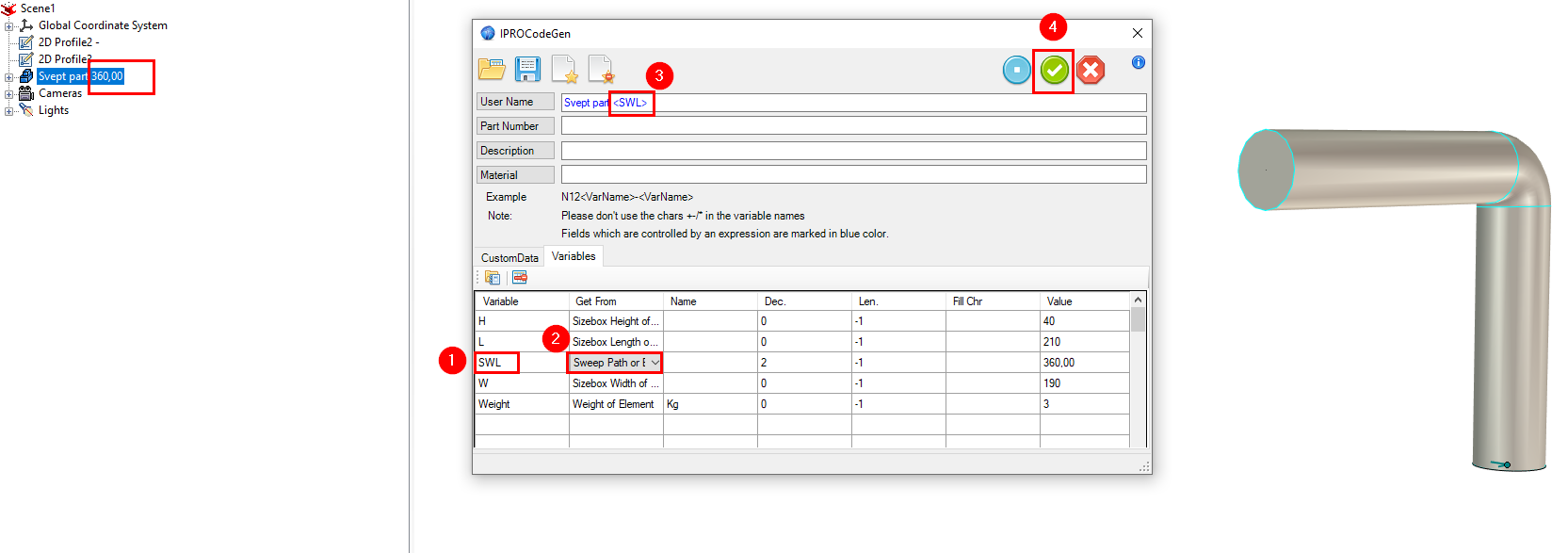Click the variables table scroll up arrow
The image size is (1568, 553).
coord(1138,301)
